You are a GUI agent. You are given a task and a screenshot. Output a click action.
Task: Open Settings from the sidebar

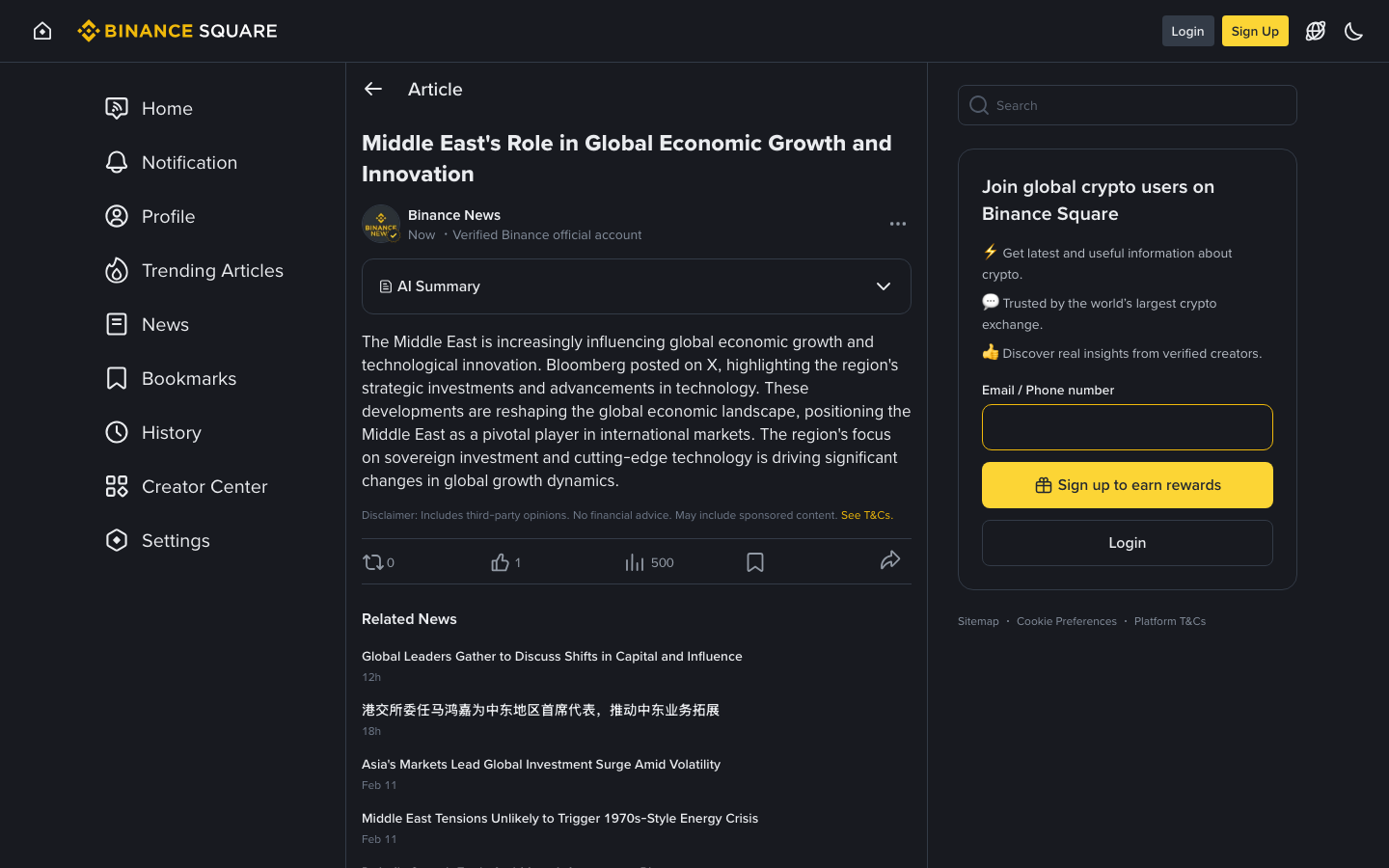tap(176, 540)
